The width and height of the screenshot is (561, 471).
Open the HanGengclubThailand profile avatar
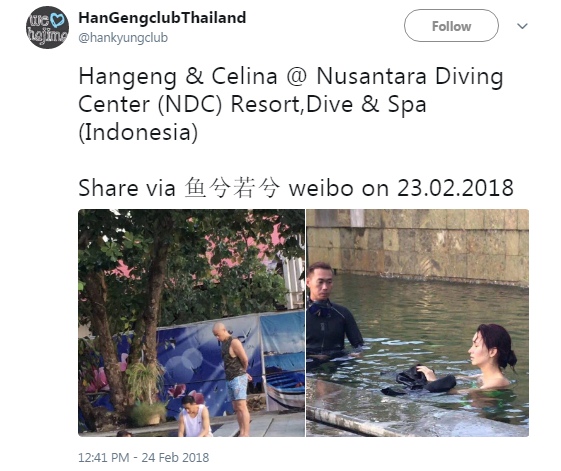(47, 28)
